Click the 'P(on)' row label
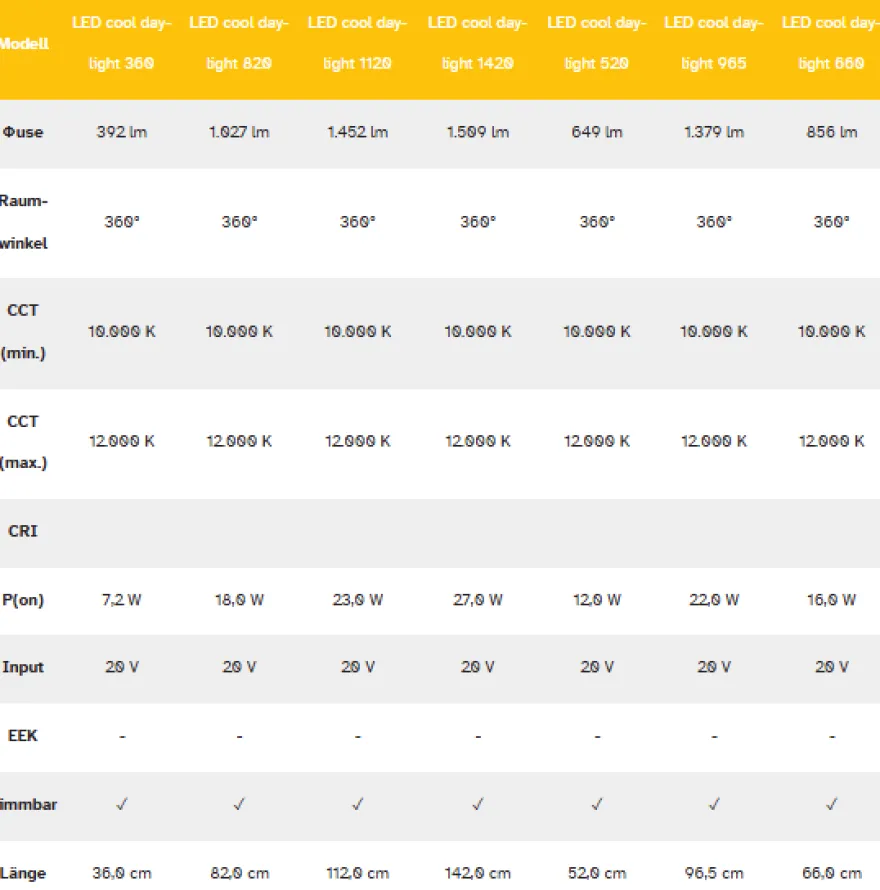This screenshot has height=890, width=880. 23,600
